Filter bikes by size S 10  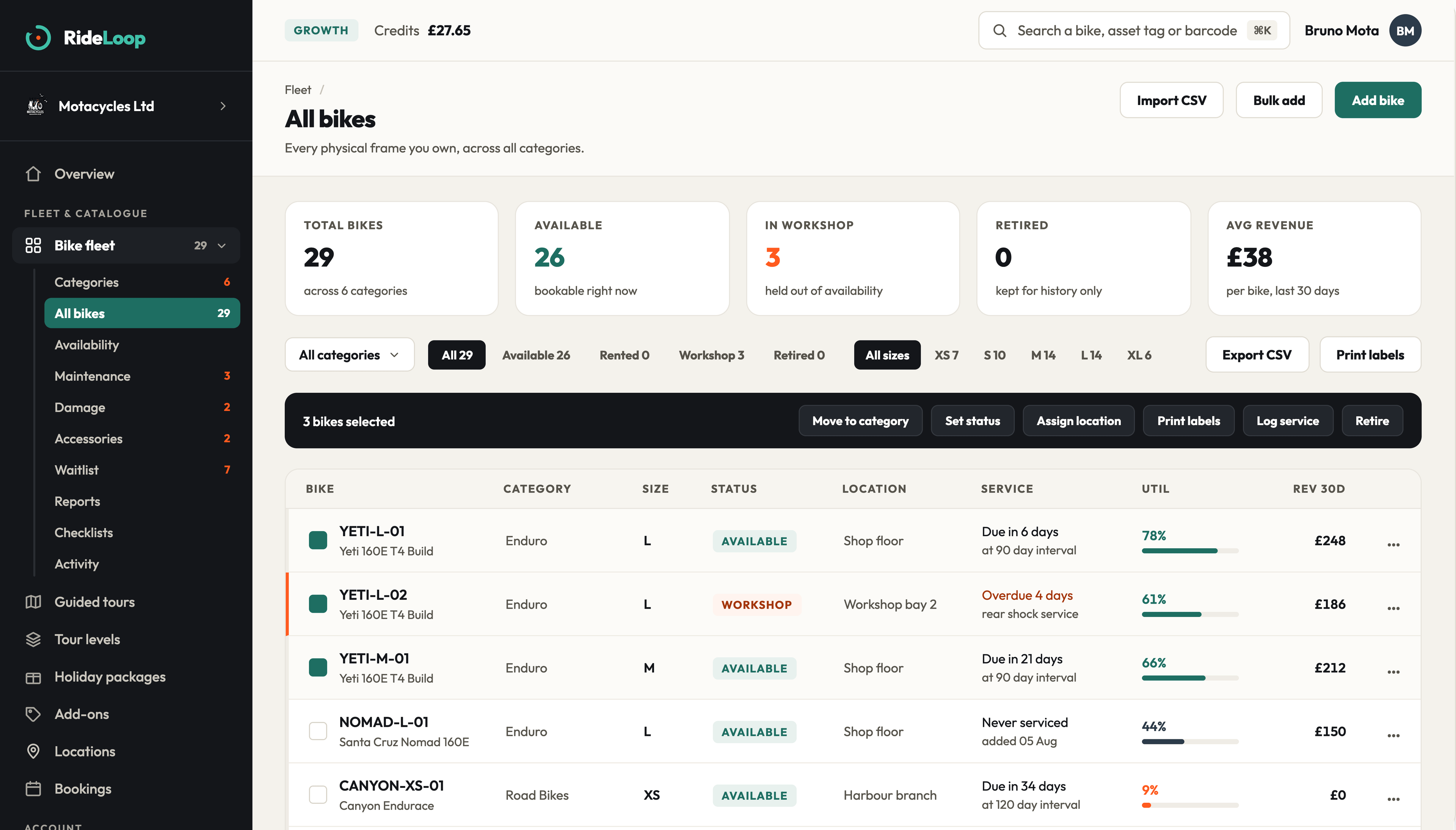coord(995,355)
